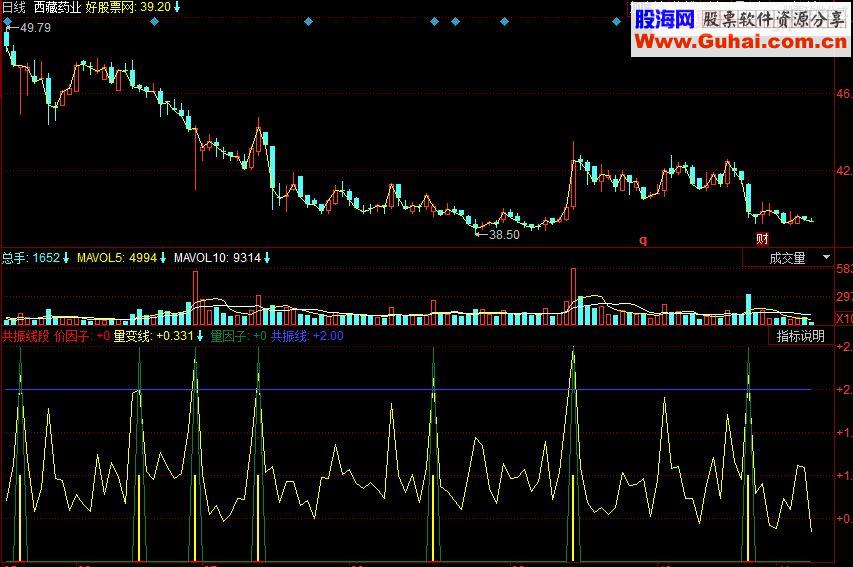Select the 西藏药业 stock name

(57, 7)
